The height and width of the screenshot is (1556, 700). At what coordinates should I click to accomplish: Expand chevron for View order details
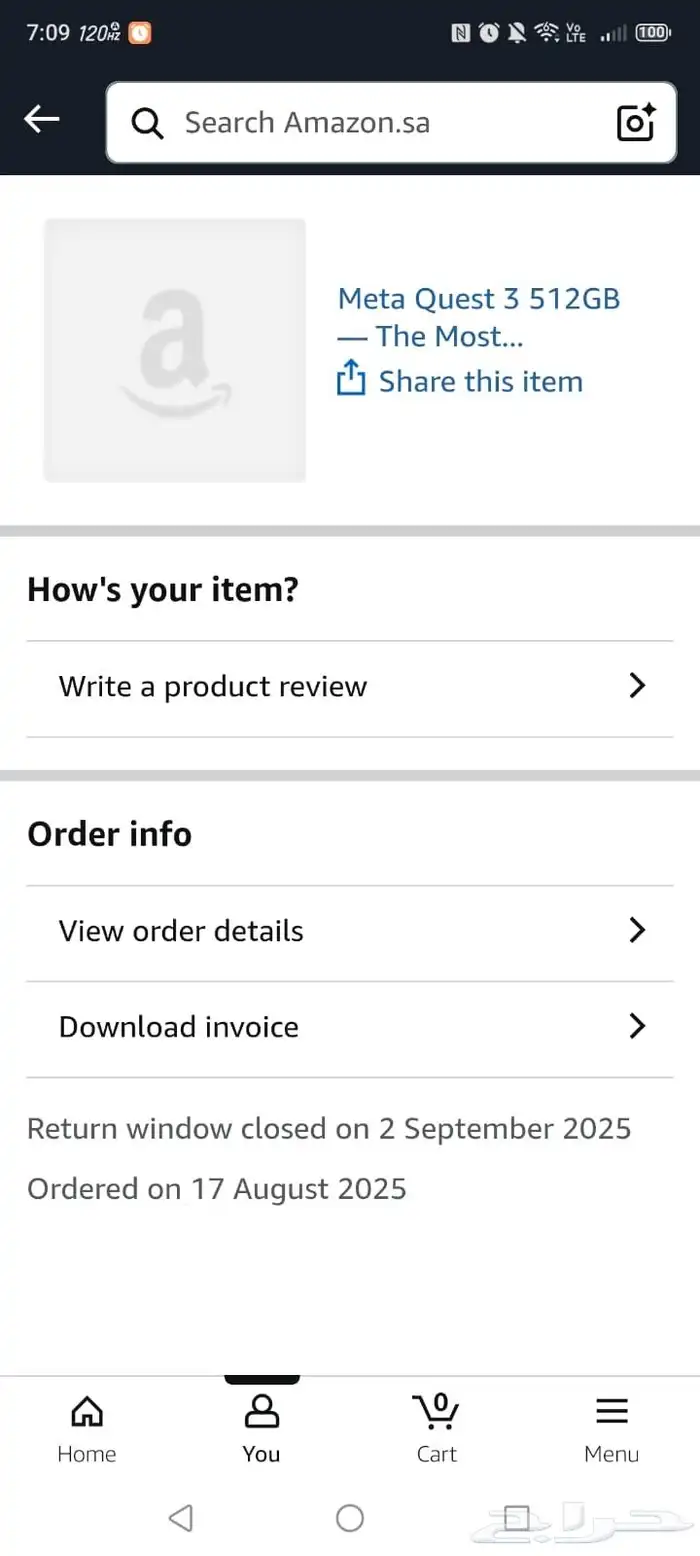point(637,930)
